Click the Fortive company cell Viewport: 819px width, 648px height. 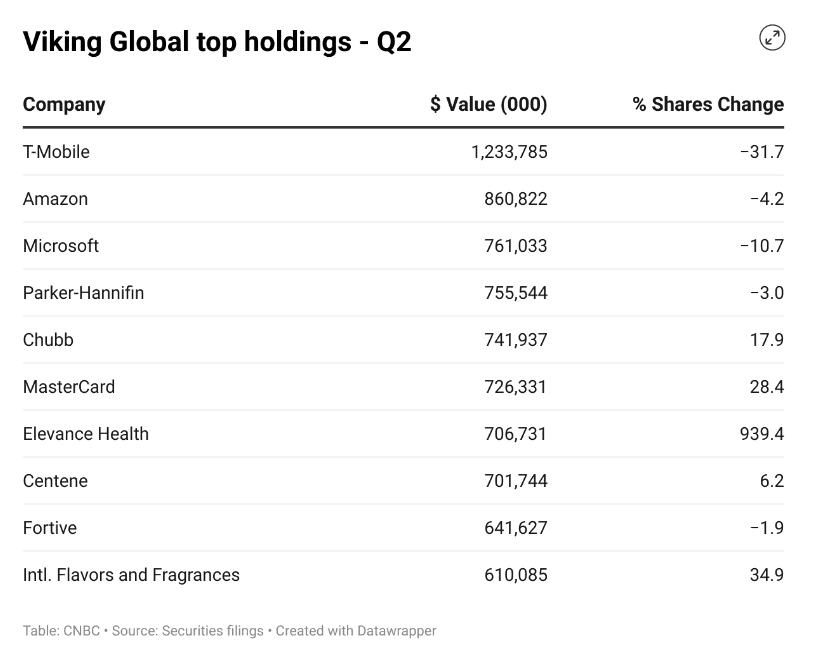pos(50,528)
